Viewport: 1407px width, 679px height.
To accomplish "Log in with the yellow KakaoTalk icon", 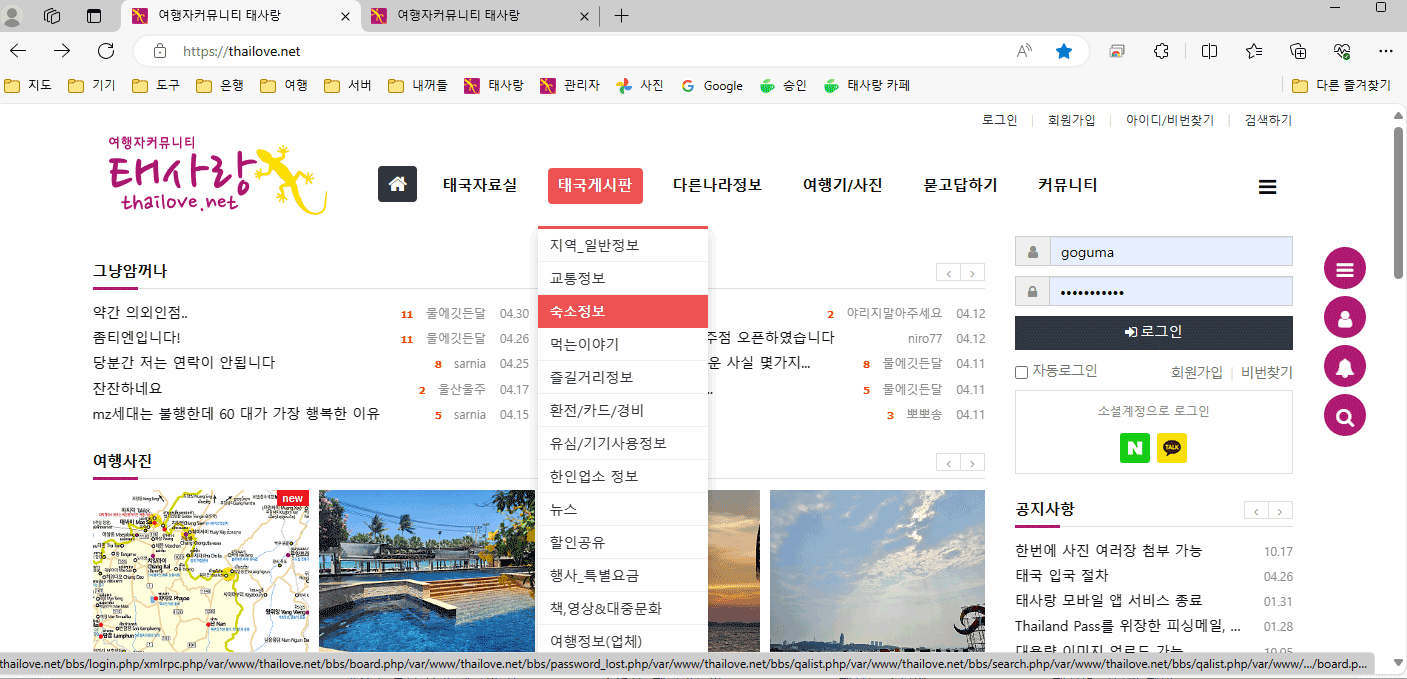I will pyautogui.click(x=1171, y=448).
